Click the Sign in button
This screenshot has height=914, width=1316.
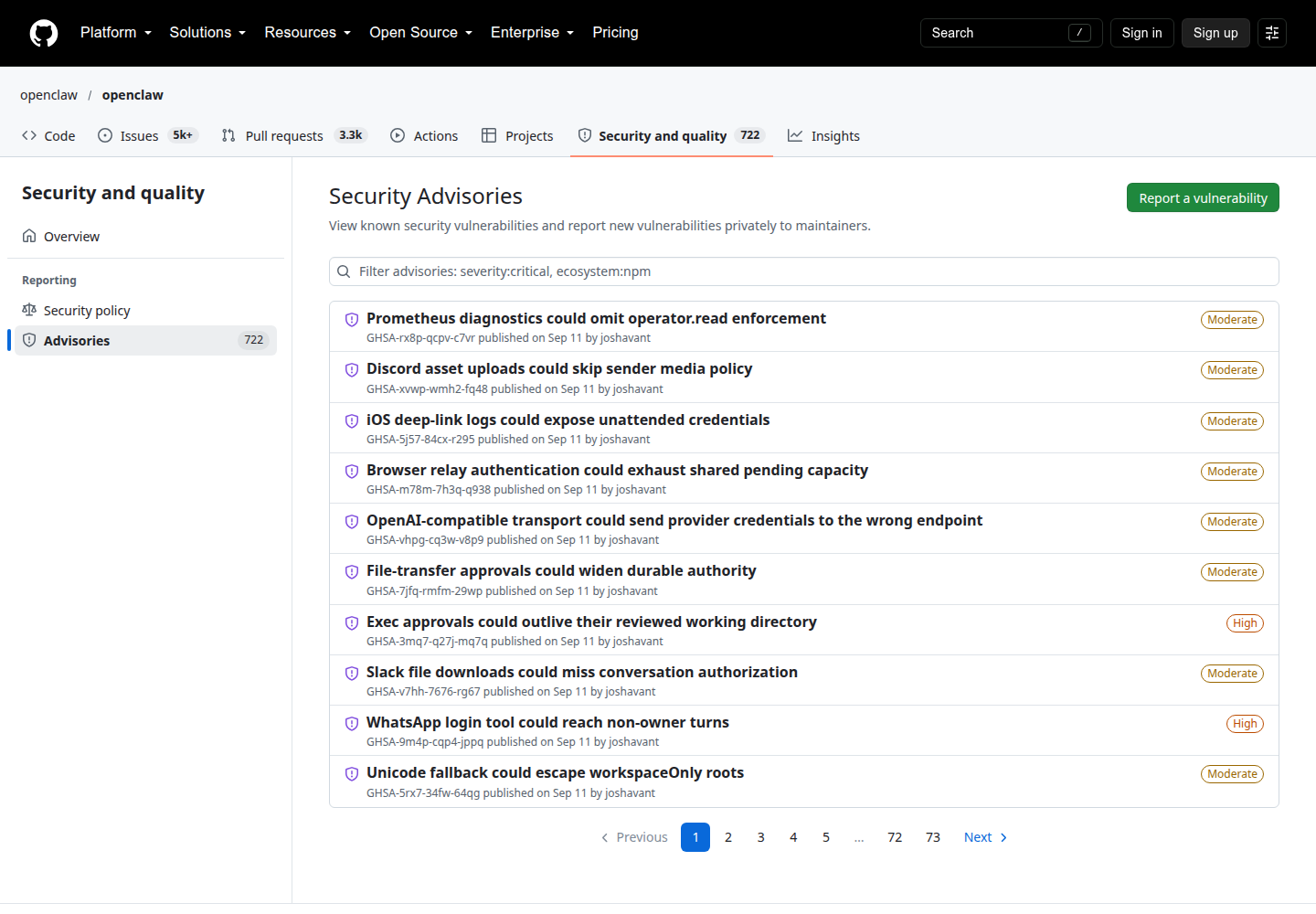(x=1142, y=33)
